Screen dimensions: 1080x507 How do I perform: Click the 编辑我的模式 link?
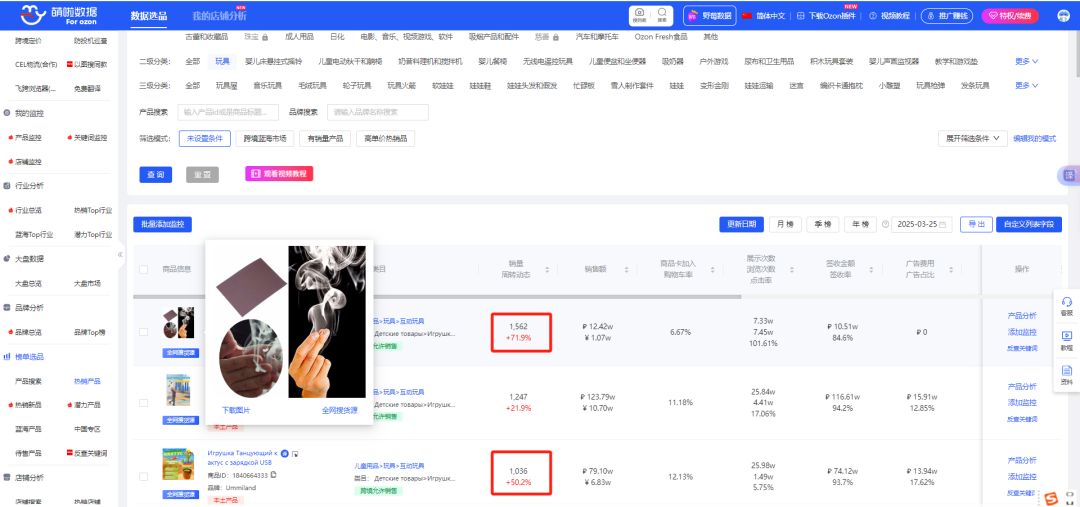click(x=1035, y=138)
